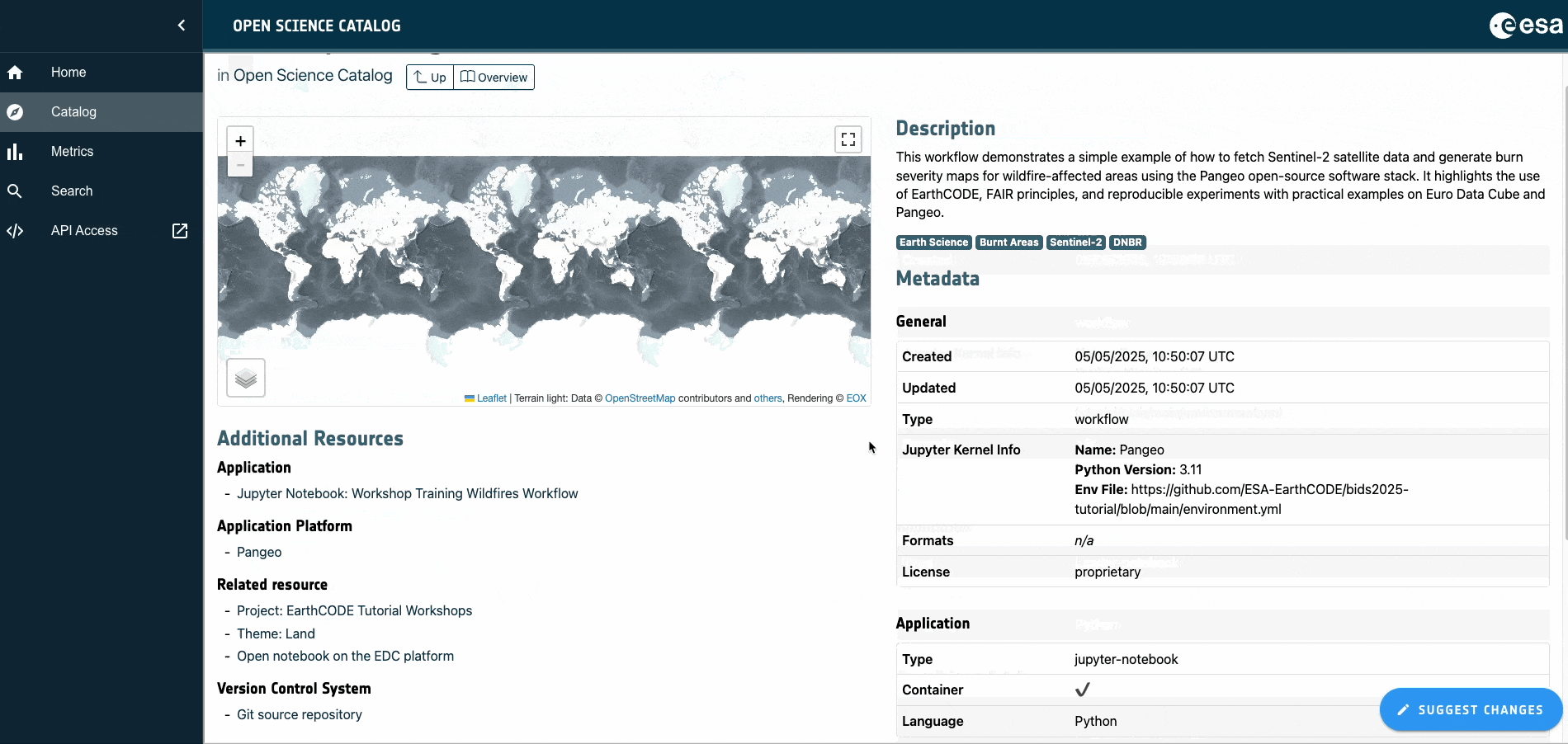Open the OpenStreetMap attribution link
This screenshot has height=744, width=1568.
[640, 398]
